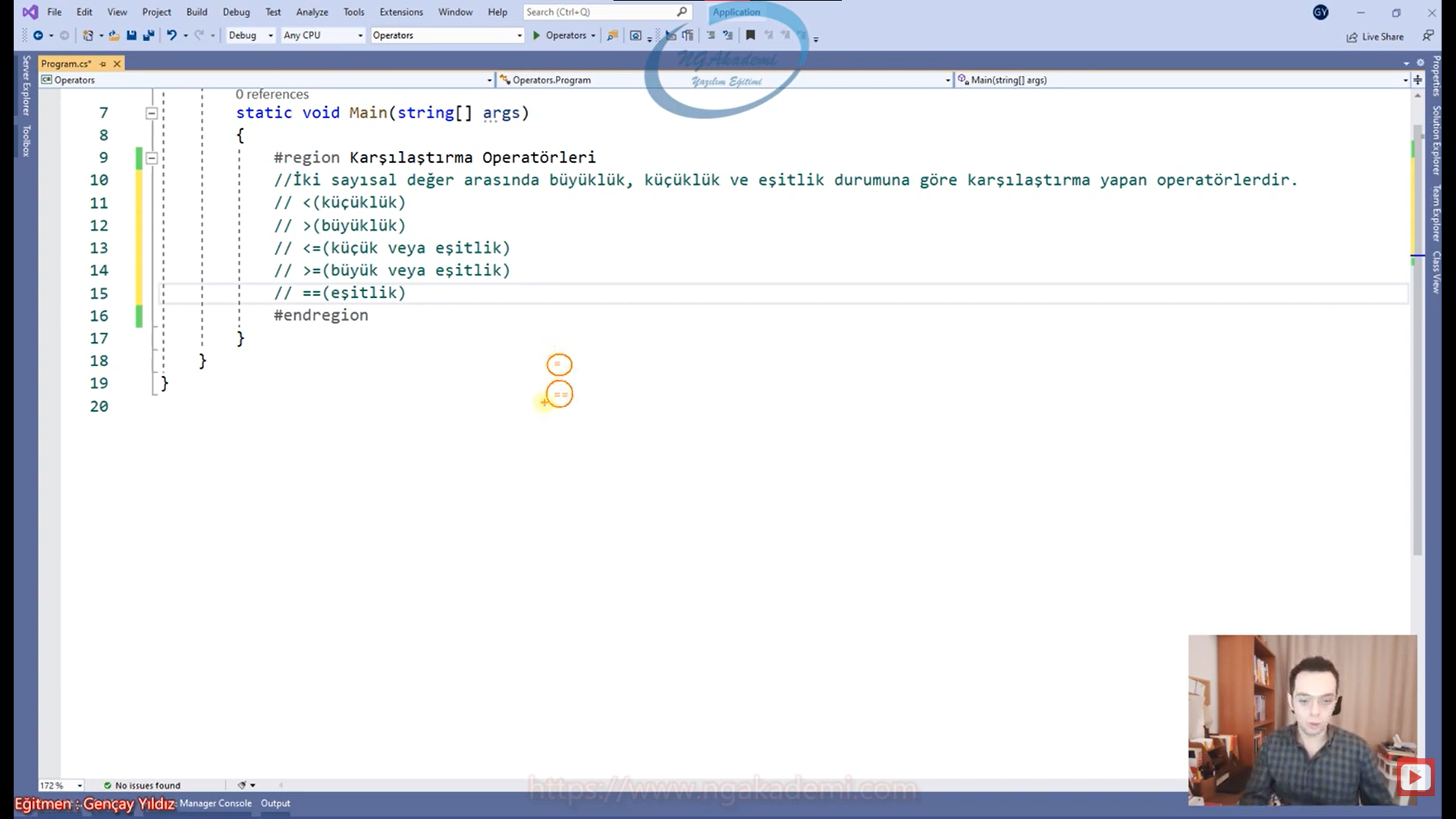Open the Project menu
The image size is (1456, 819).
point(156,12)
